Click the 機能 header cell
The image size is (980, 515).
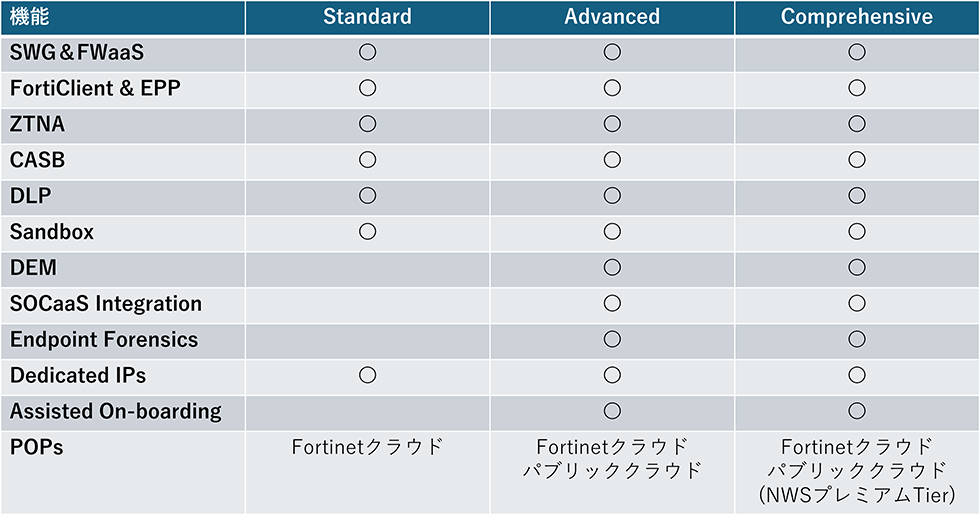29,17
